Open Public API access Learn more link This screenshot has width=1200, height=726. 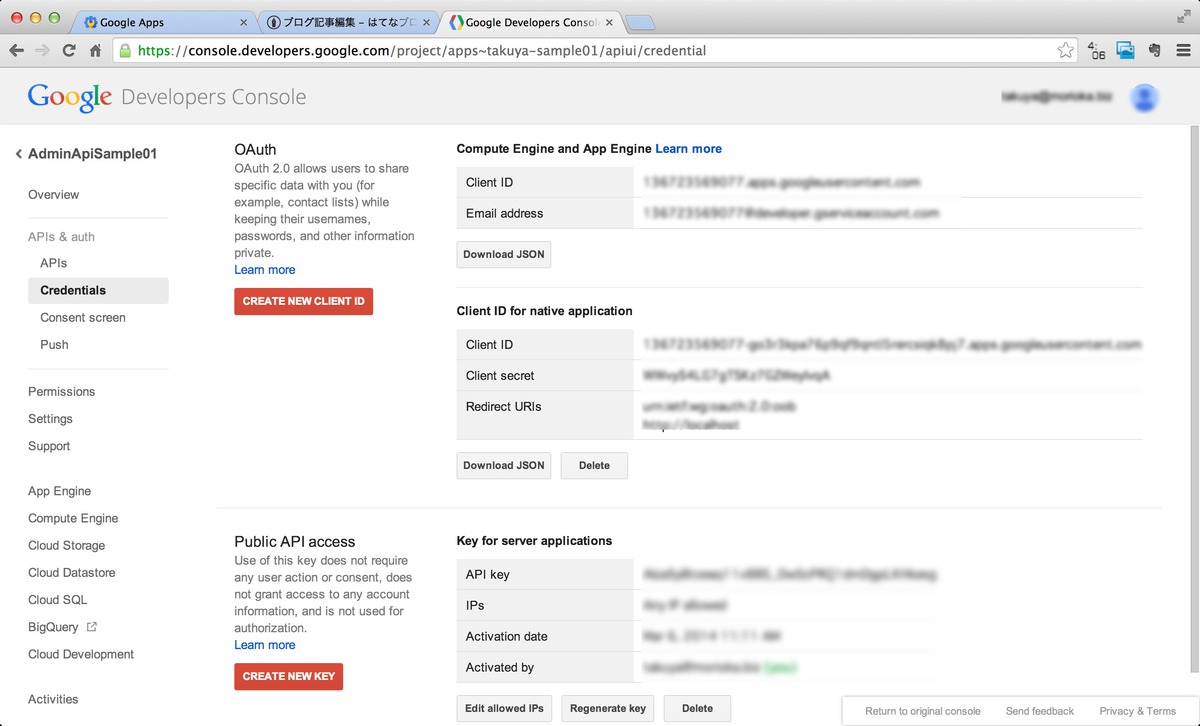pyautogui.click(x=265, y=645)
